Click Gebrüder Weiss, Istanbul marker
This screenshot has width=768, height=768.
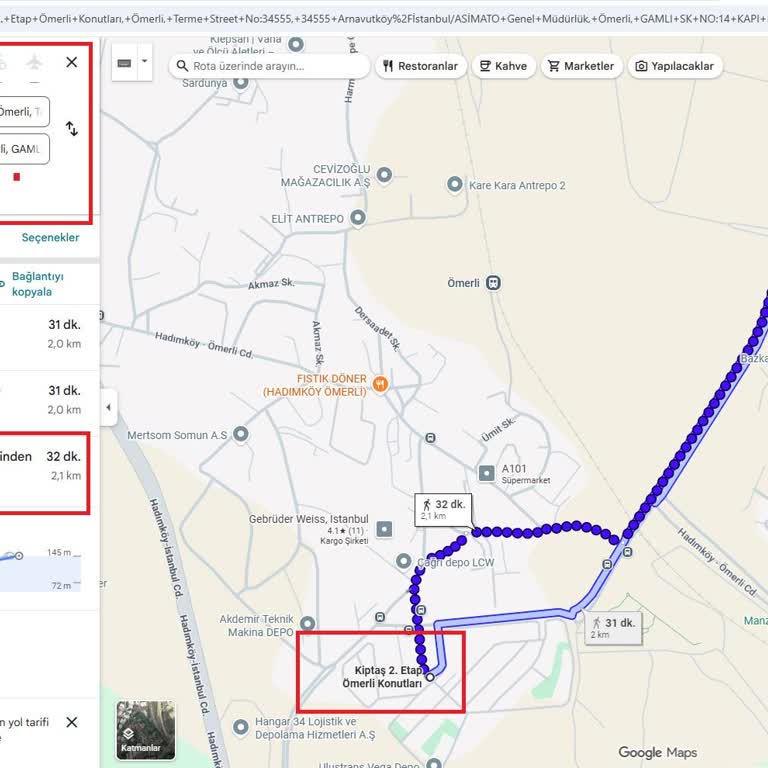384,529
